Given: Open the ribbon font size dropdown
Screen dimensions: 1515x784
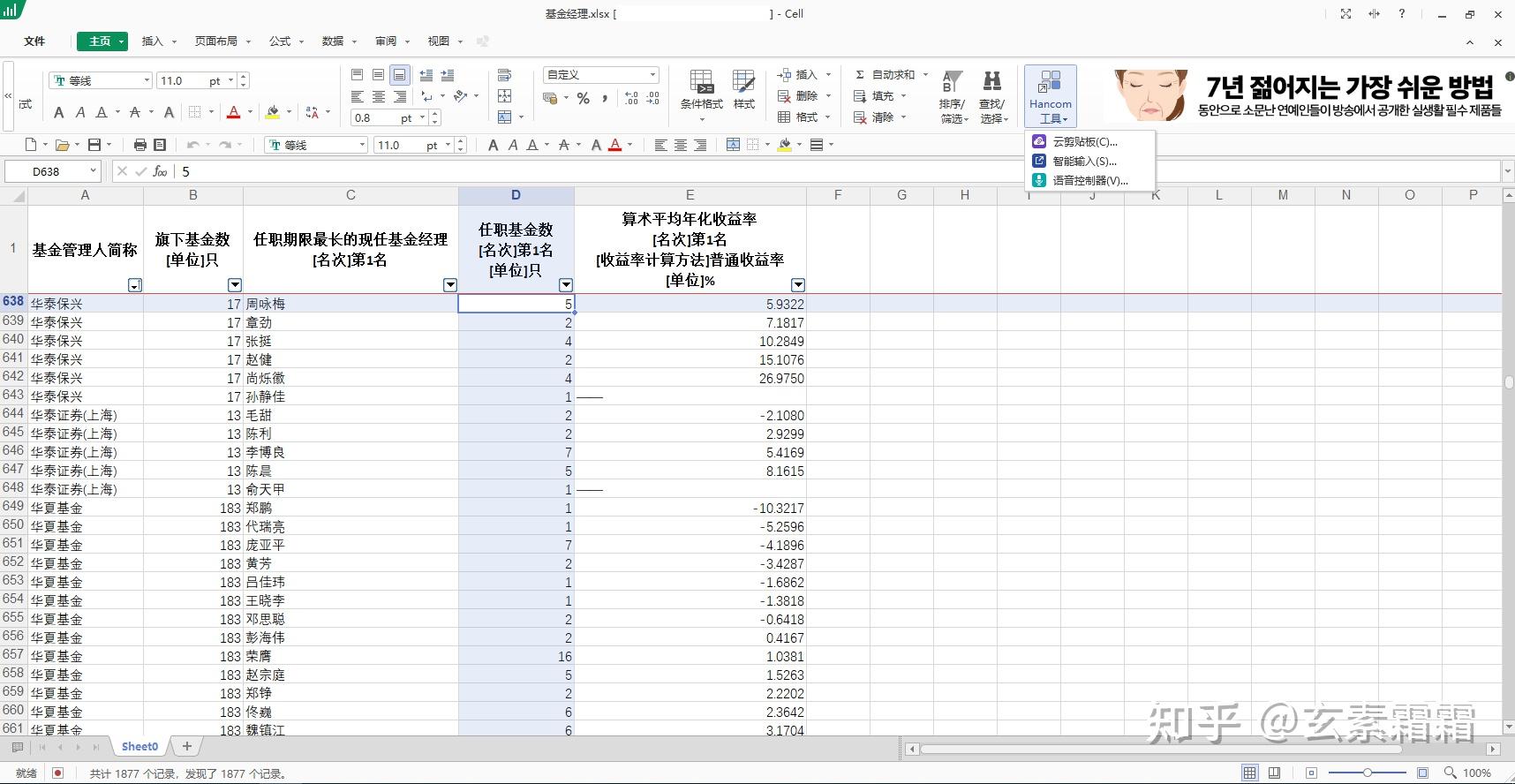Looking at the screenshot, I should [231, 80].
